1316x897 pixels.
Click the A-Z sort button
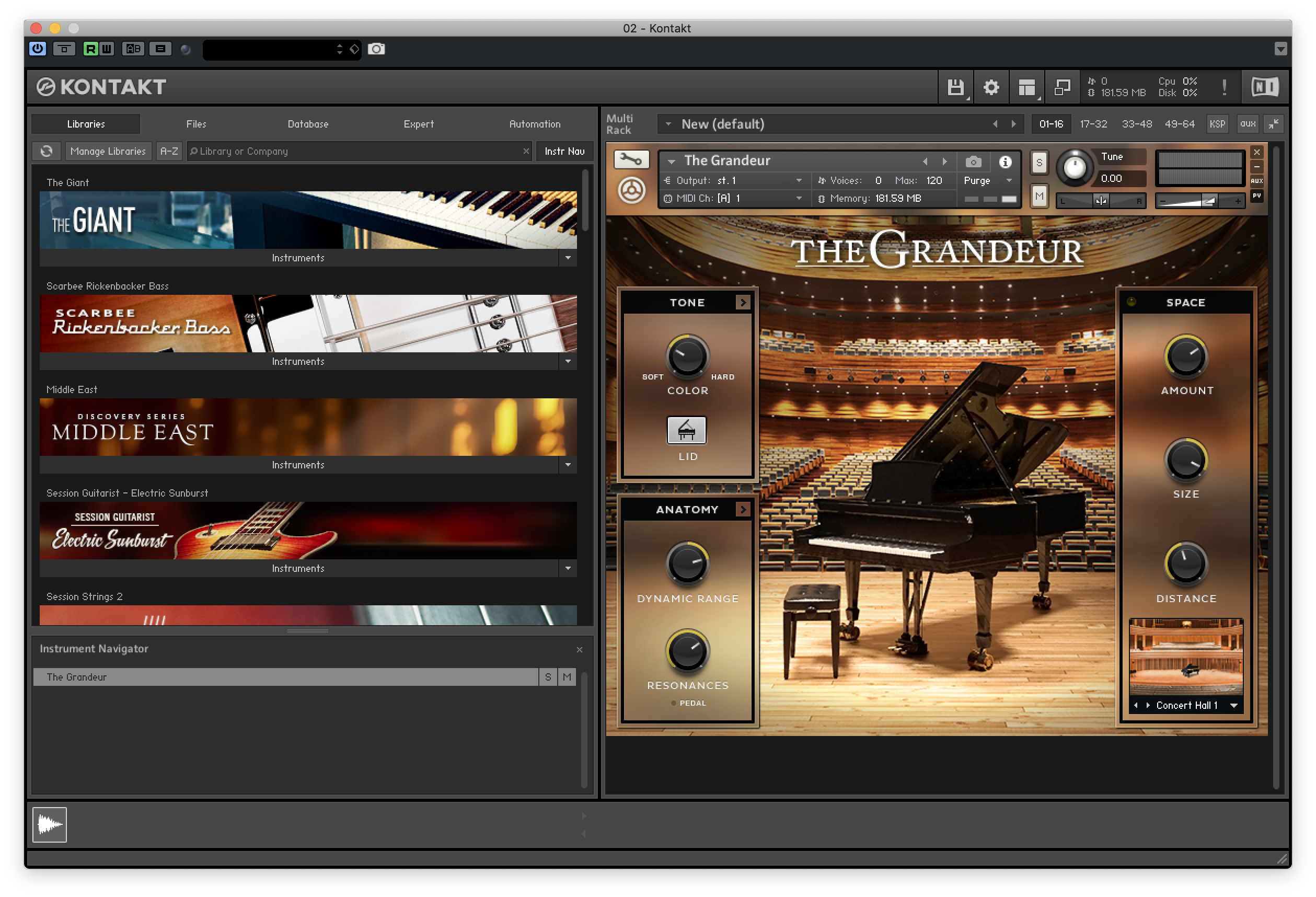click(x=169, y=151)
